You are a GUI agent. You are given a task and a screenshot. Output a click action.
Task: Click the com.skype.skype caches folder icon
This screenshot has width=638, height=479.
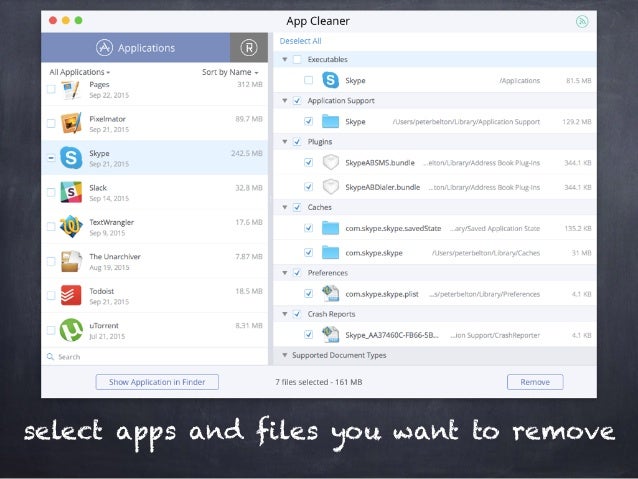tap(330, 252)
